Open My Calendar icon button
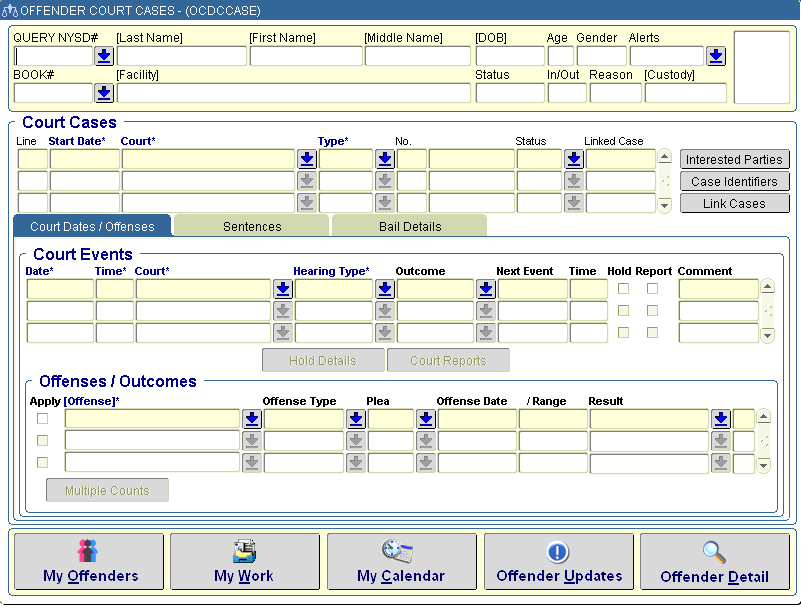This screenshot has height=607, width=801. click(x=401, y=561)
